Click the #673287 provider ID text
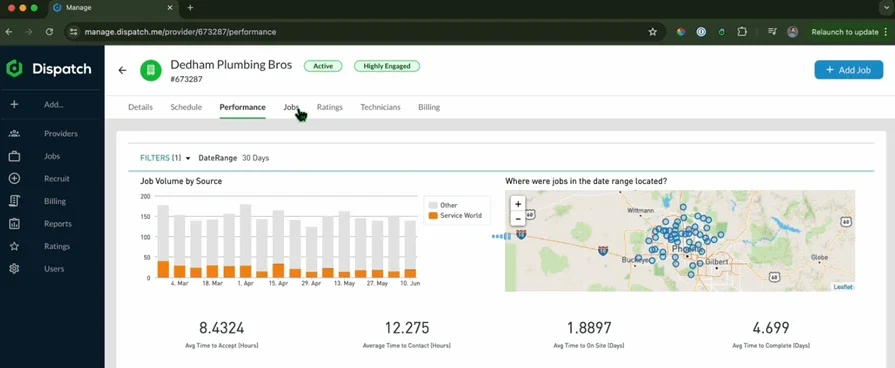The width and height of the screenshot is (895, 368). (187, 79)
